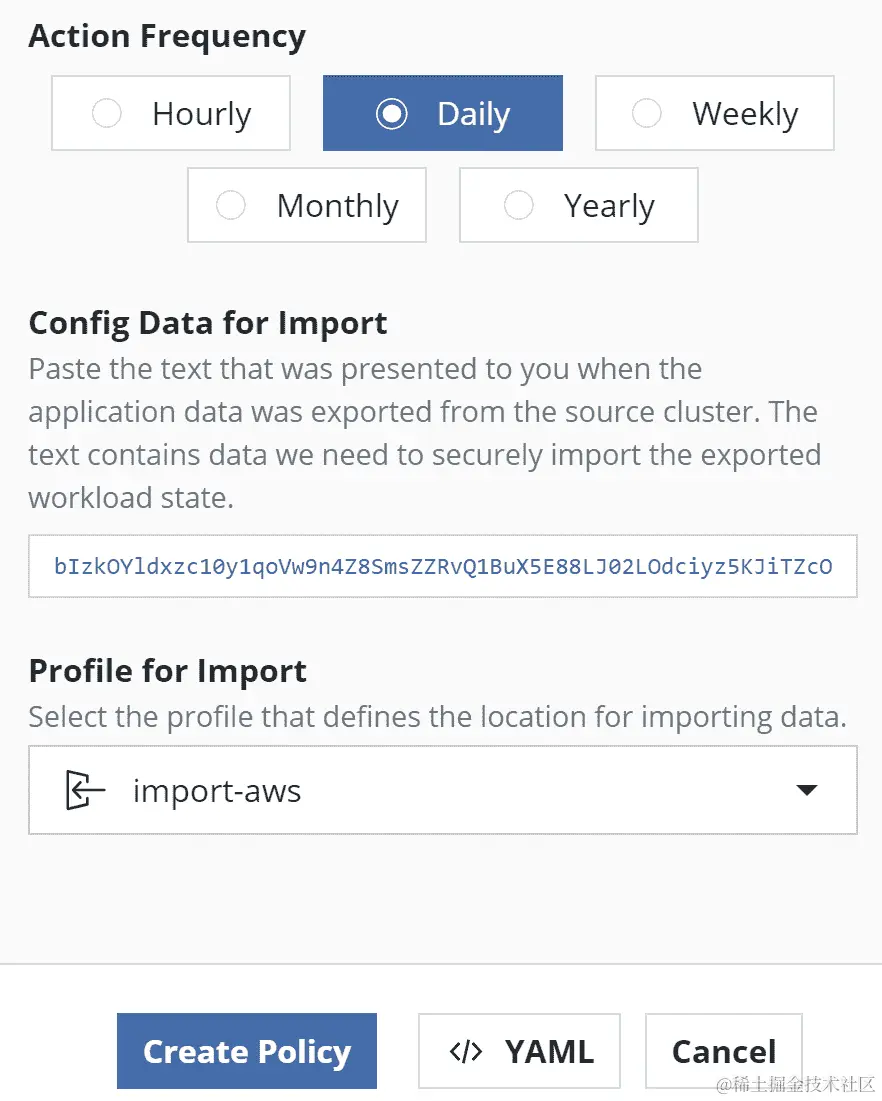Click the config data description paragraph
Screen dimensions: 882x1101
(424, 433)
